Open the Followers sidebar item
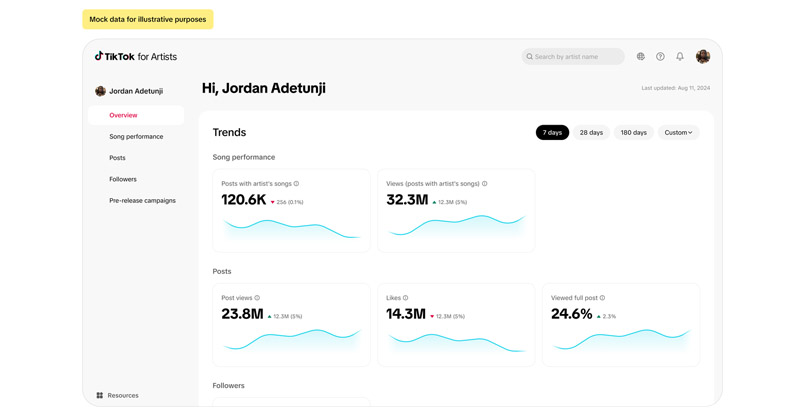 (x=123, y=179)
